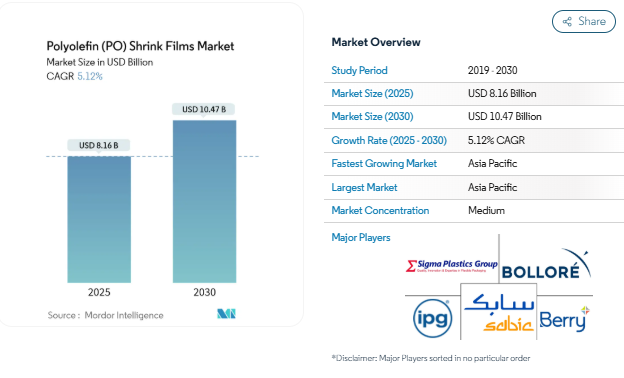Click the SABIC logo
The image size is (624, 378).
(499, 313)
